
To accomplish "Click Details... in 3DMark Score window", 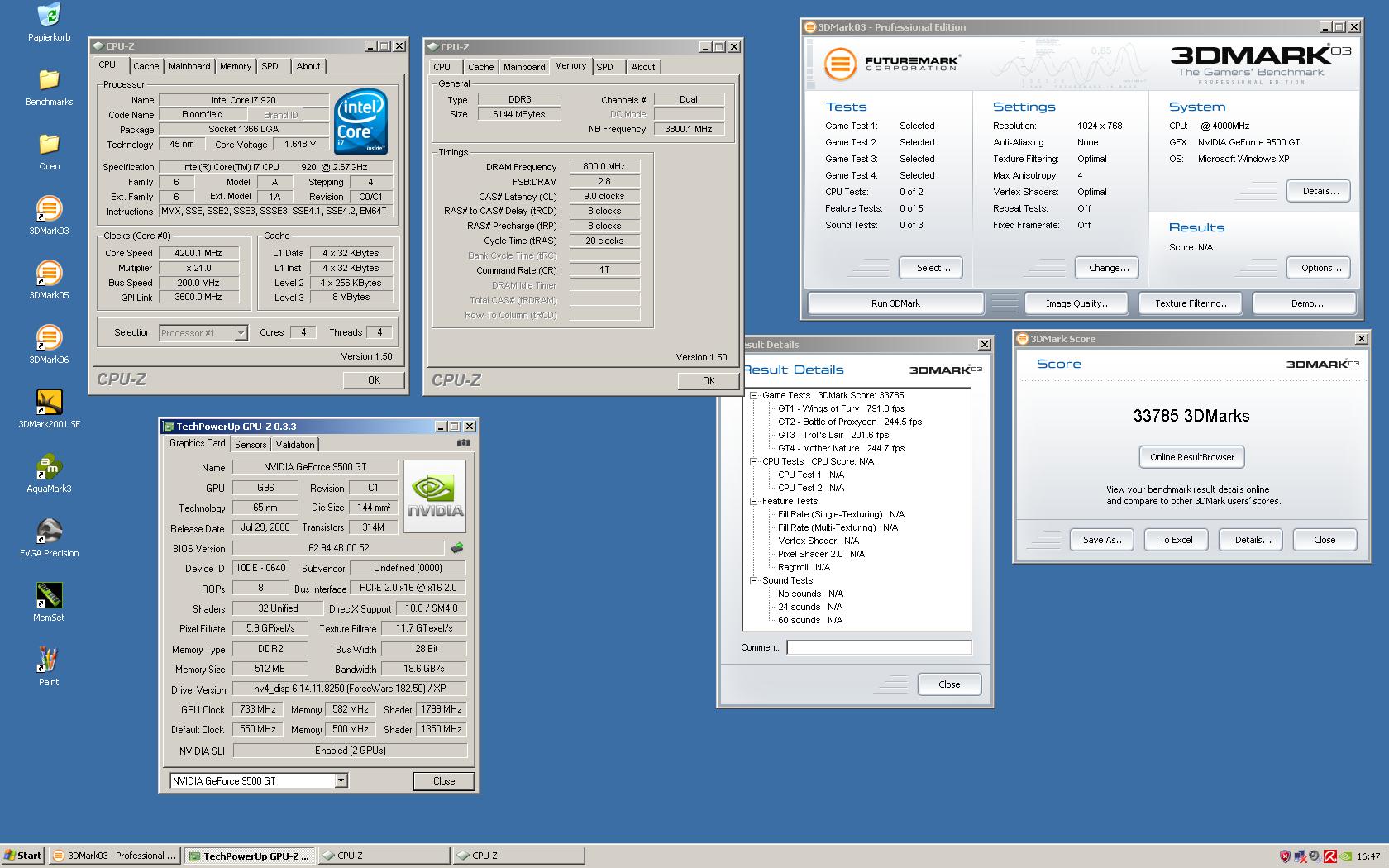I will (x=1253, y=540).
